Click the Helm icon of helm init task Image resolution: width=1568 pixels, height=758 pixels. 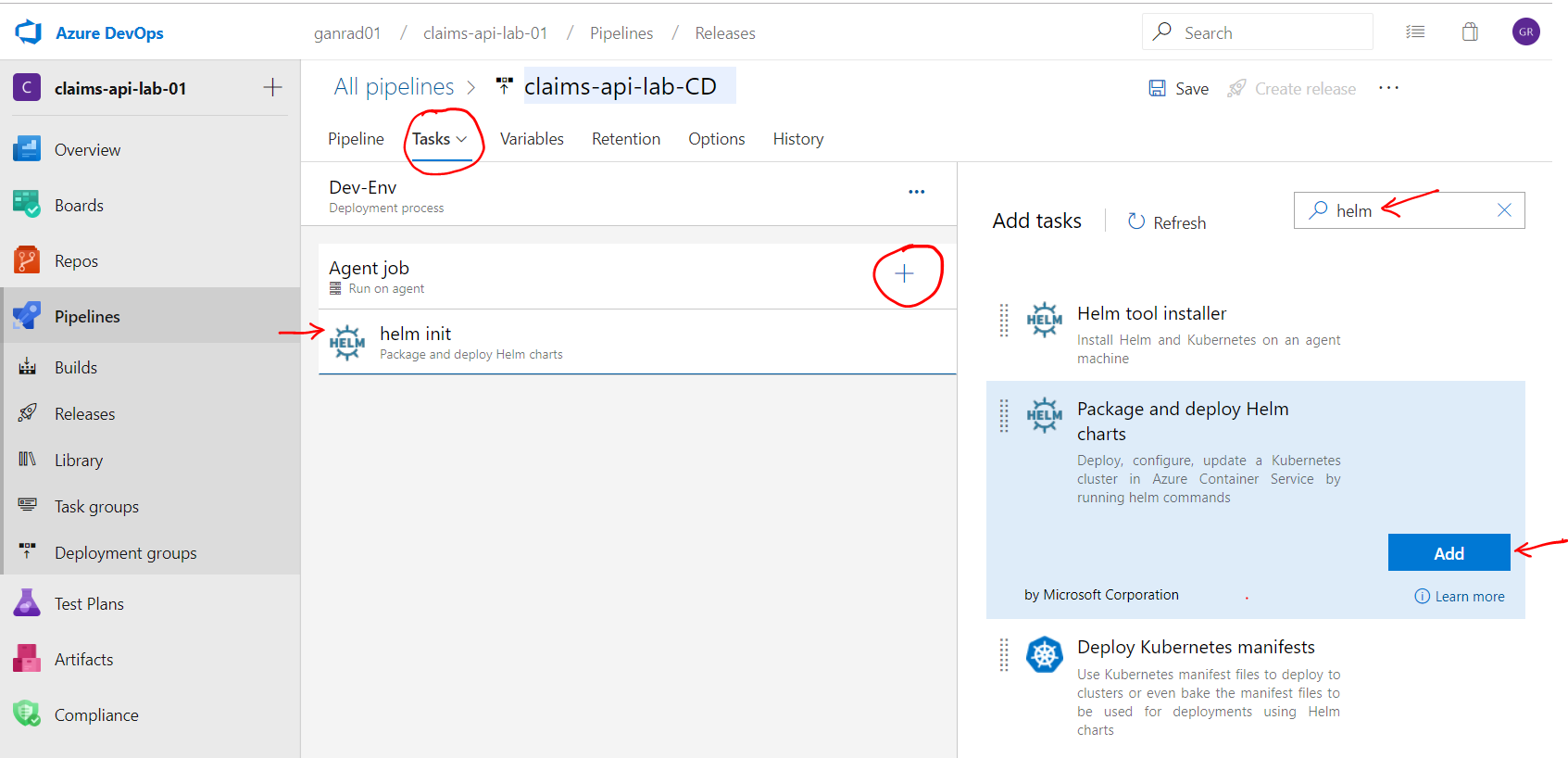[347, 343]
